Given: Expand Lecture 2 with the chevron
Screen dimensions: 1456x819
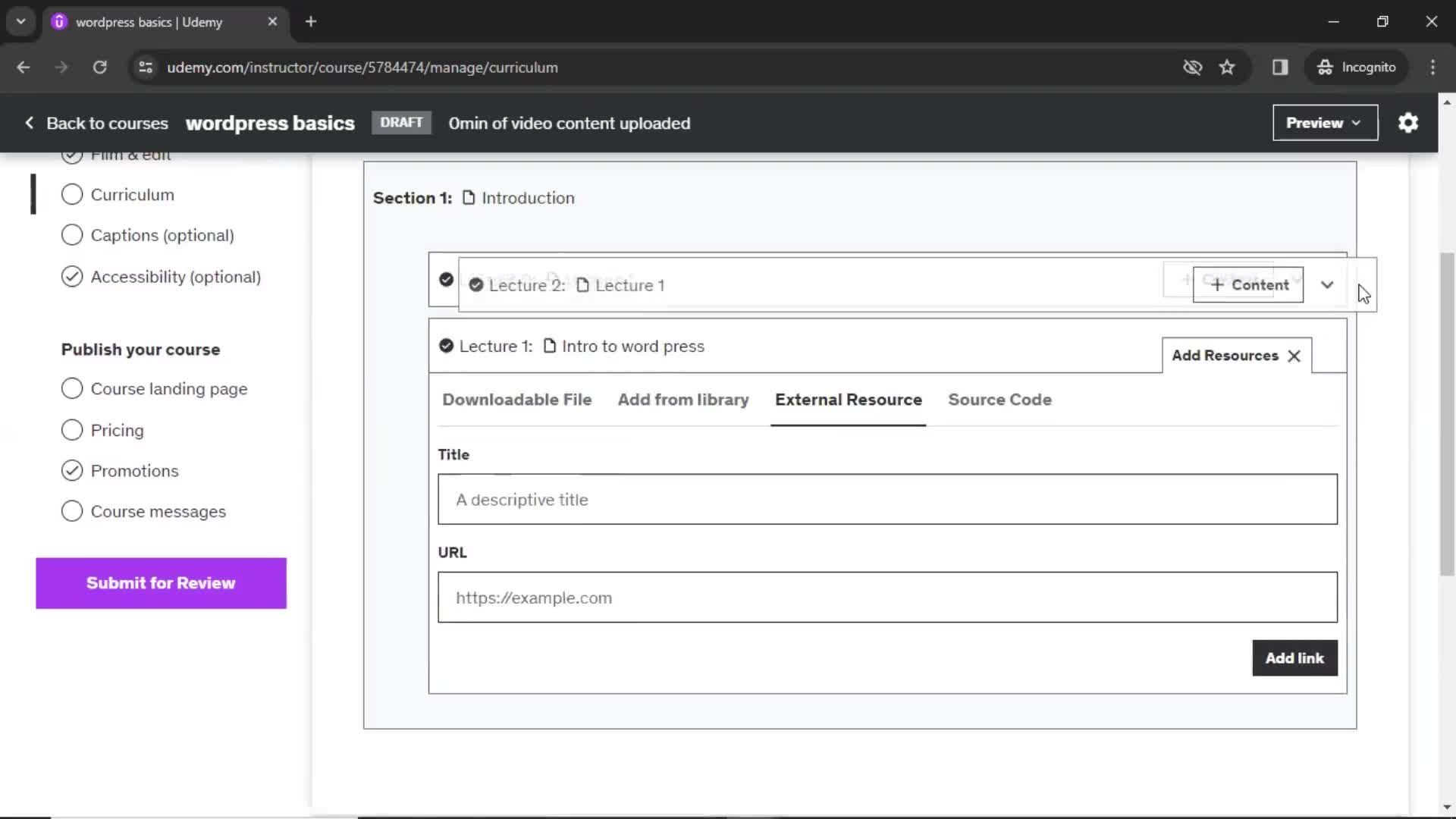Looking at the screenshot, I should tap(1327, 285).
